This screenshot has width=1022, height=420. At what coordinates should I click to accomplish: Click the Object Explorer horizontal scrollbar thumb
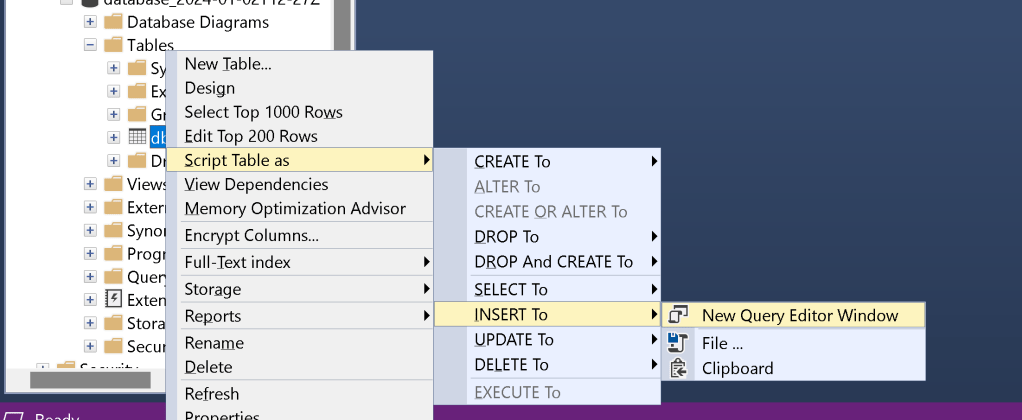(x=90, y=380)
